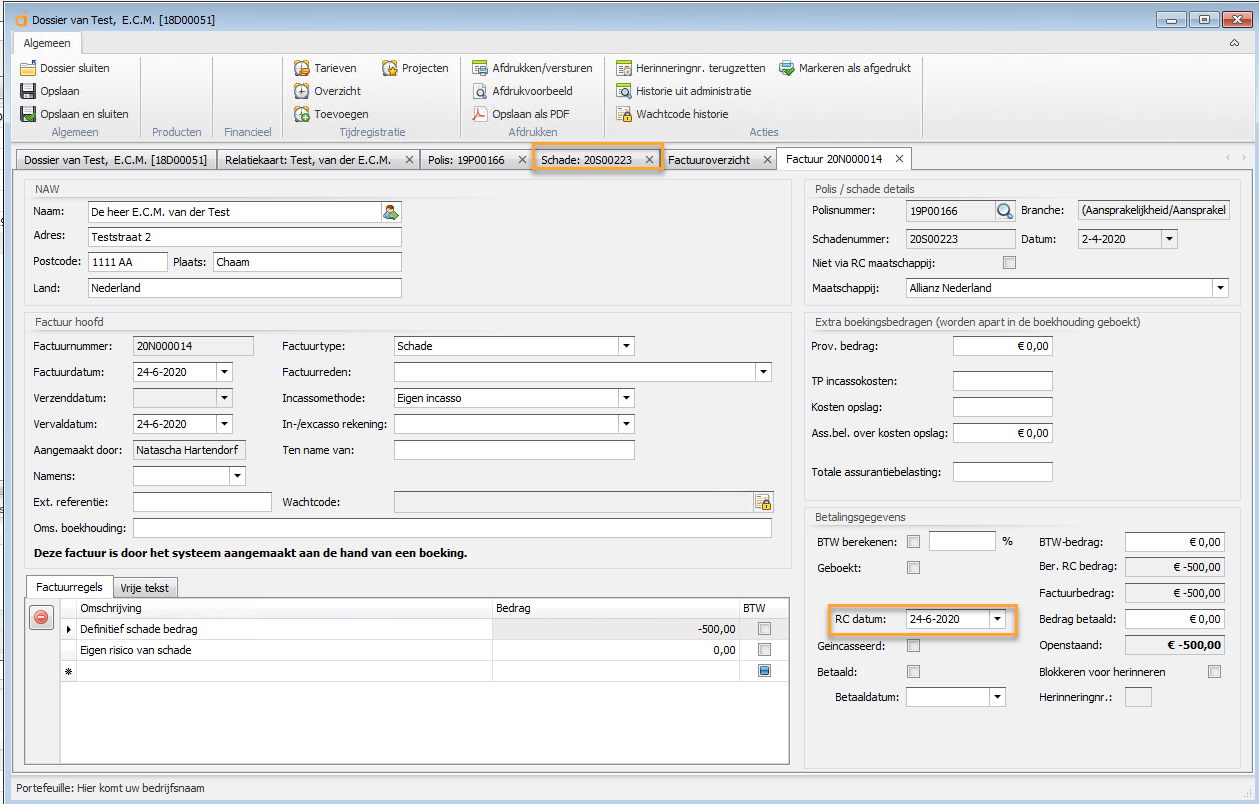1259x804 pixels.
Task: Click the lock icon in the Wachtcode field
Action: [763, 502]
